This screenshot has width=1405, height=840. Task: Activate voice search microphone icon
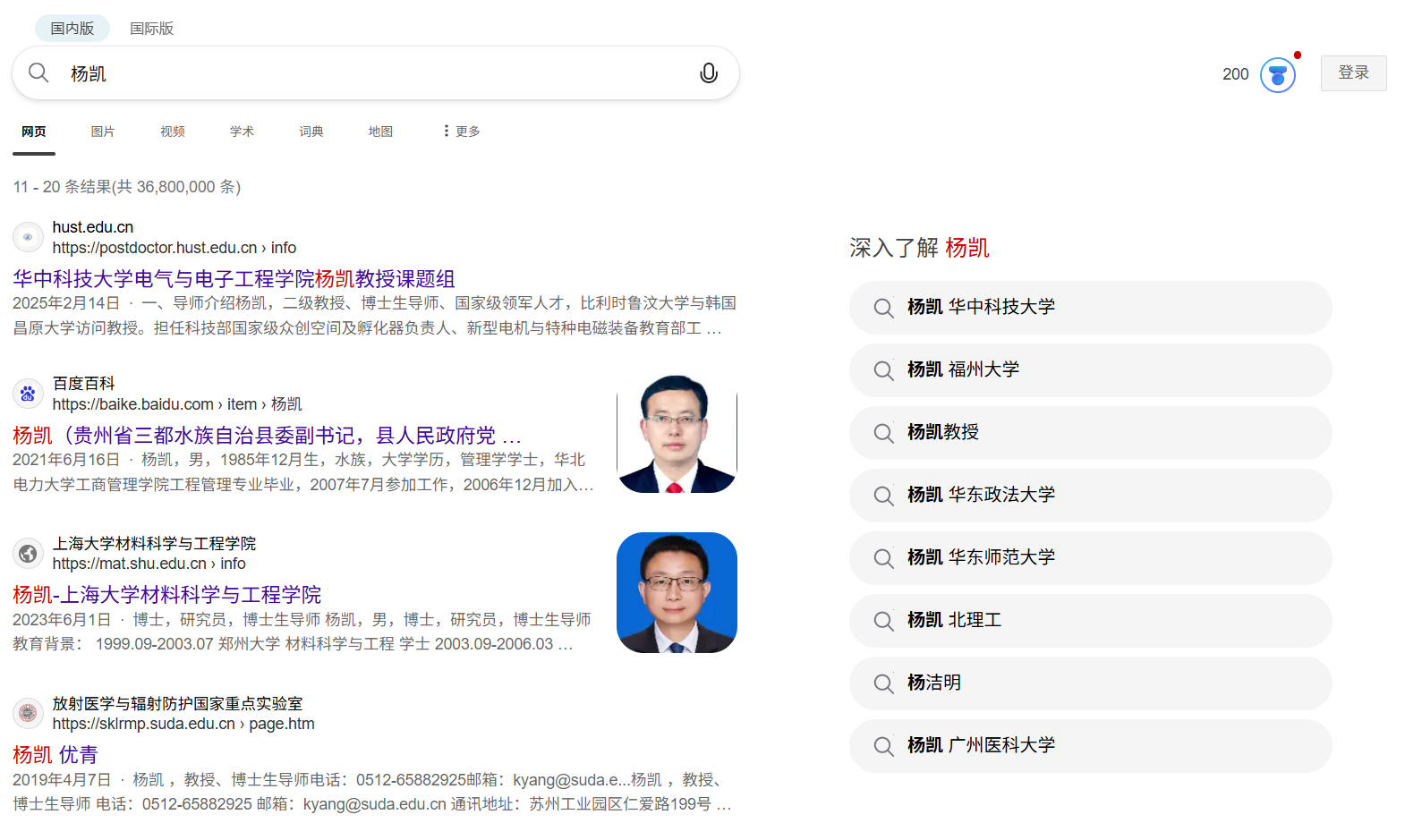[x=709, y=73]
